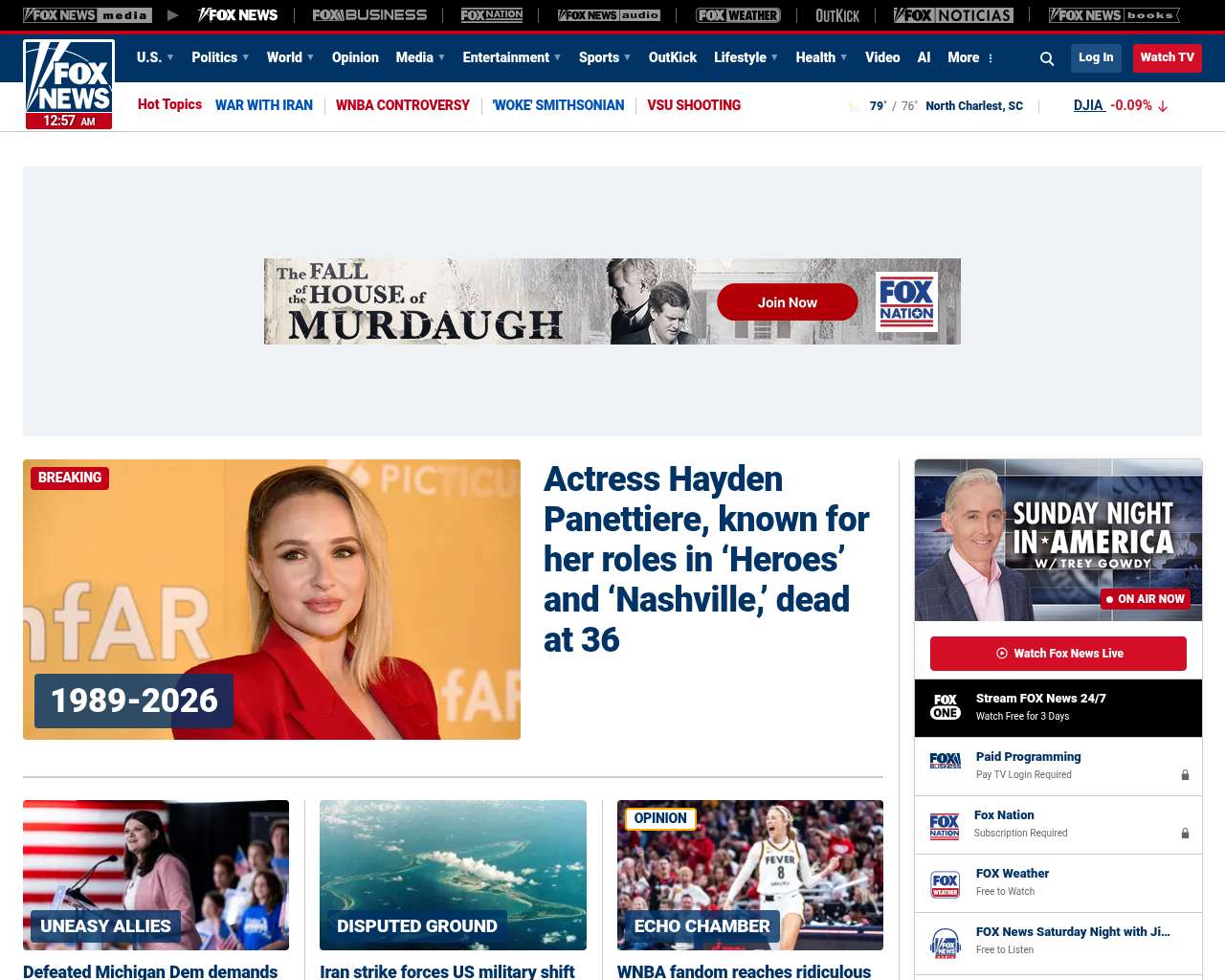1225x980 pixels.
Task: Select VSU SHOOTING hot topic
Action: pos(694,105)
